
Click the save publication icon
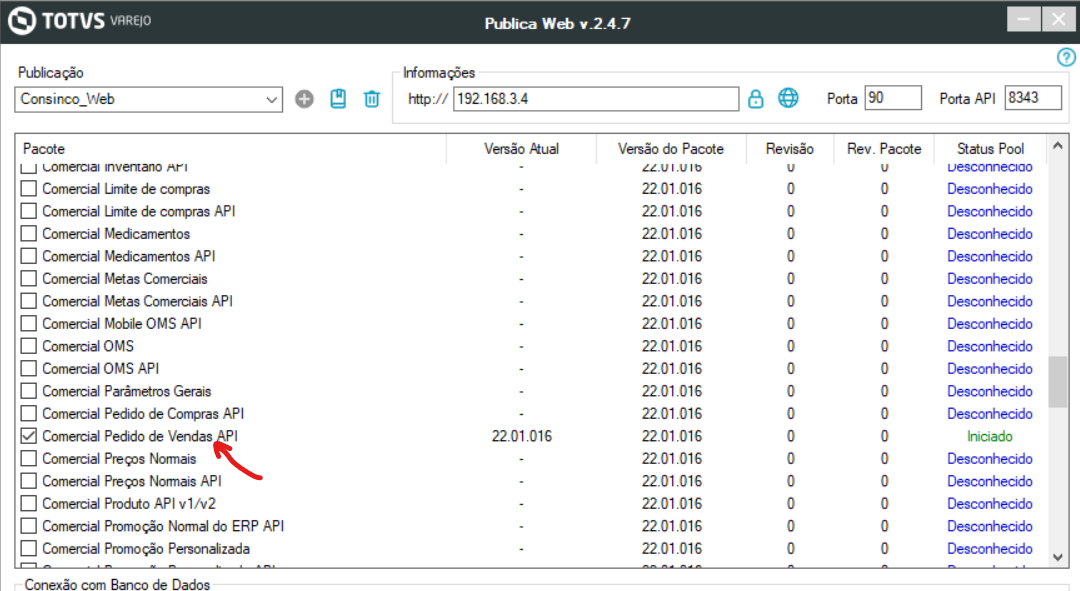click(338, 98)
